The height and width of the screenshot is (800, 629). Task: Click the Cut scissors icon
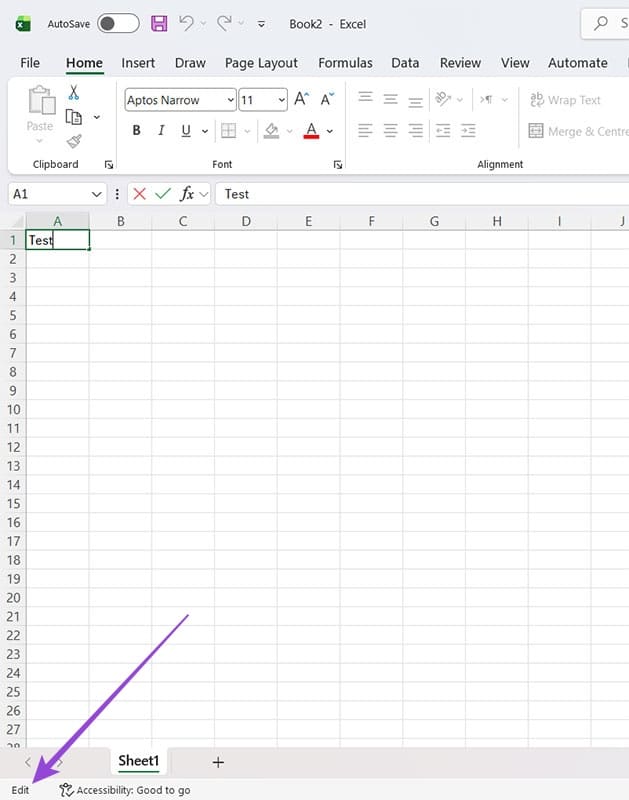(73, 93)
